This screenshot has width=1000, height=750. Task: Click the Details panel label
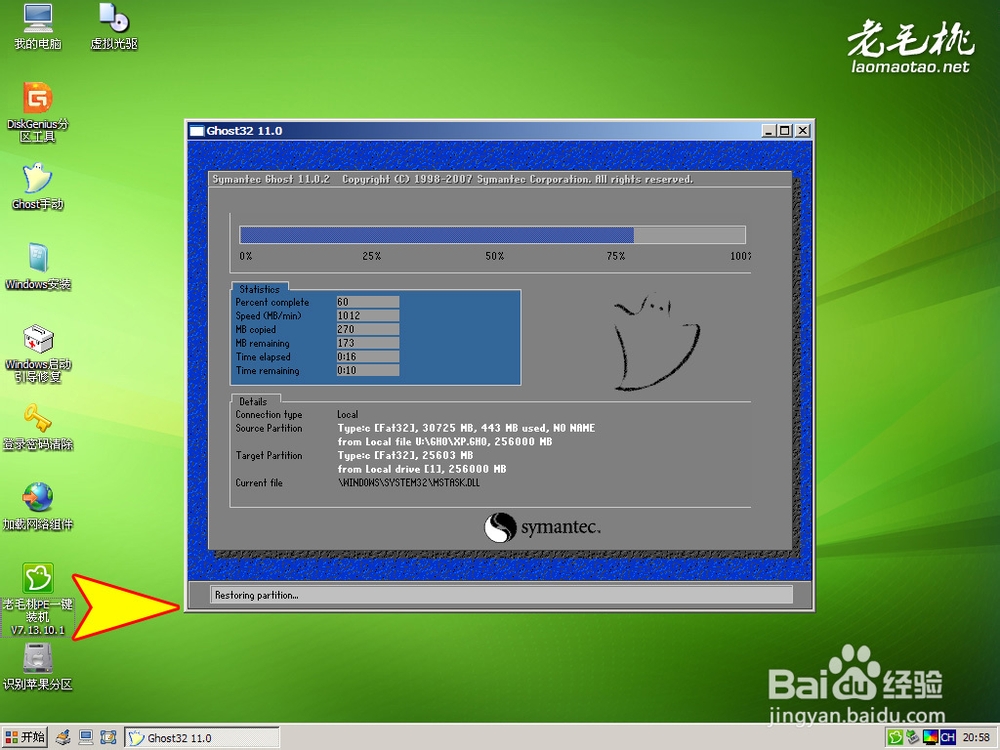pyautogui.click(x=253, y=401)
